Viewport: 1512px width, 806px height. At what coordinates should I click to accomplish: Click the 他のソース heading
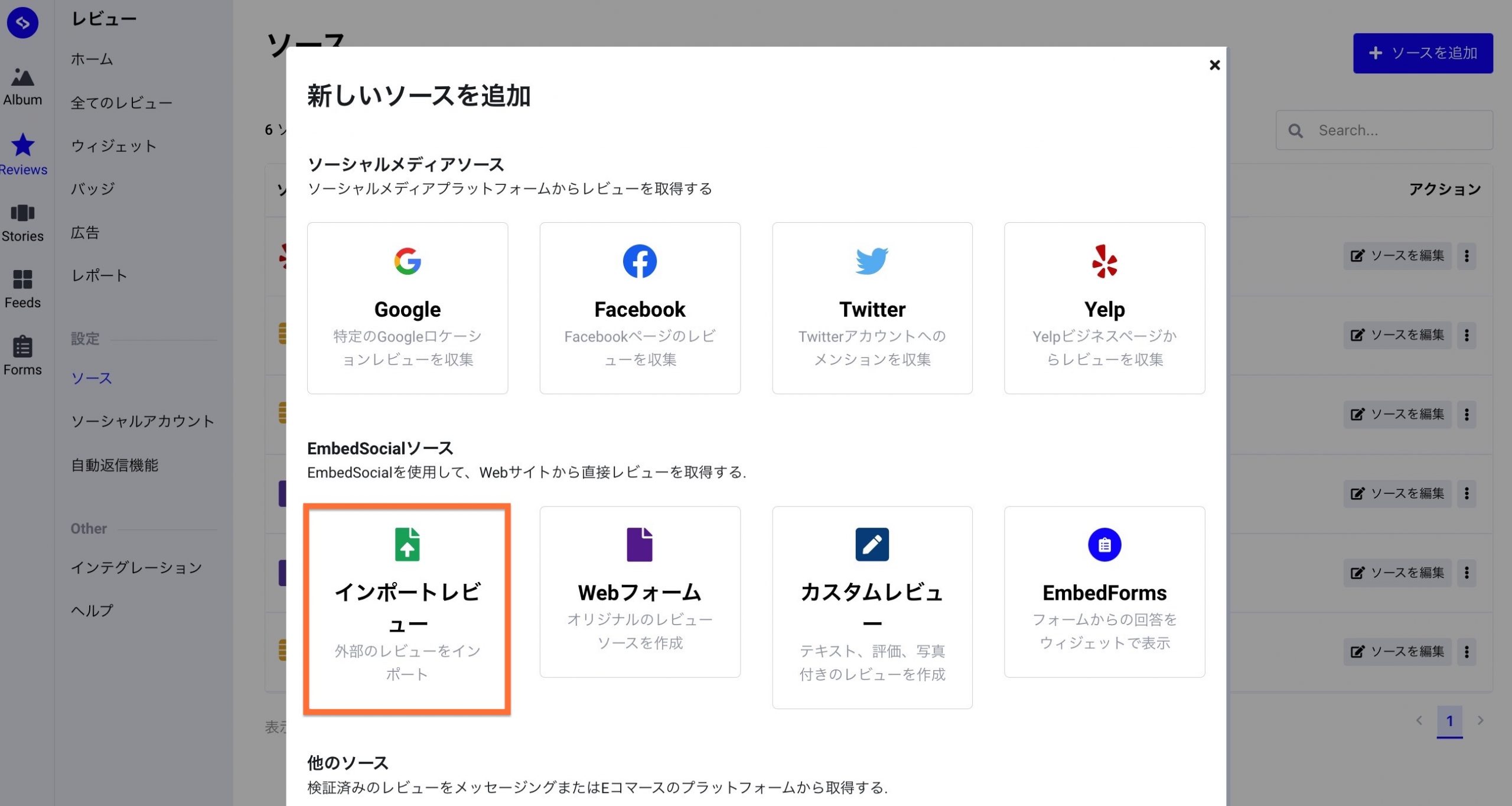tap(348, 763)
